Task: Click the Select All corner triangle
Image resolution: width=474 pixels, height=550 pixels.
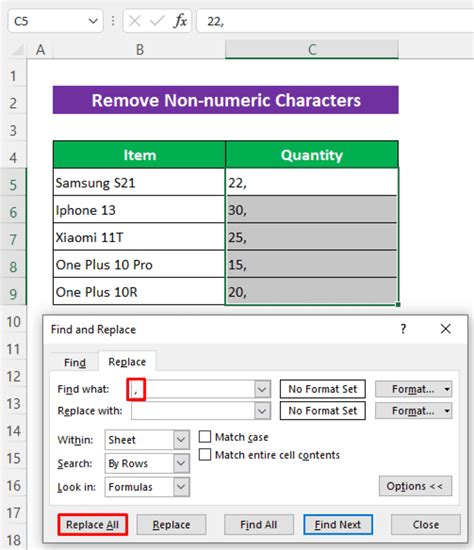Action: [x=18, y=50]
